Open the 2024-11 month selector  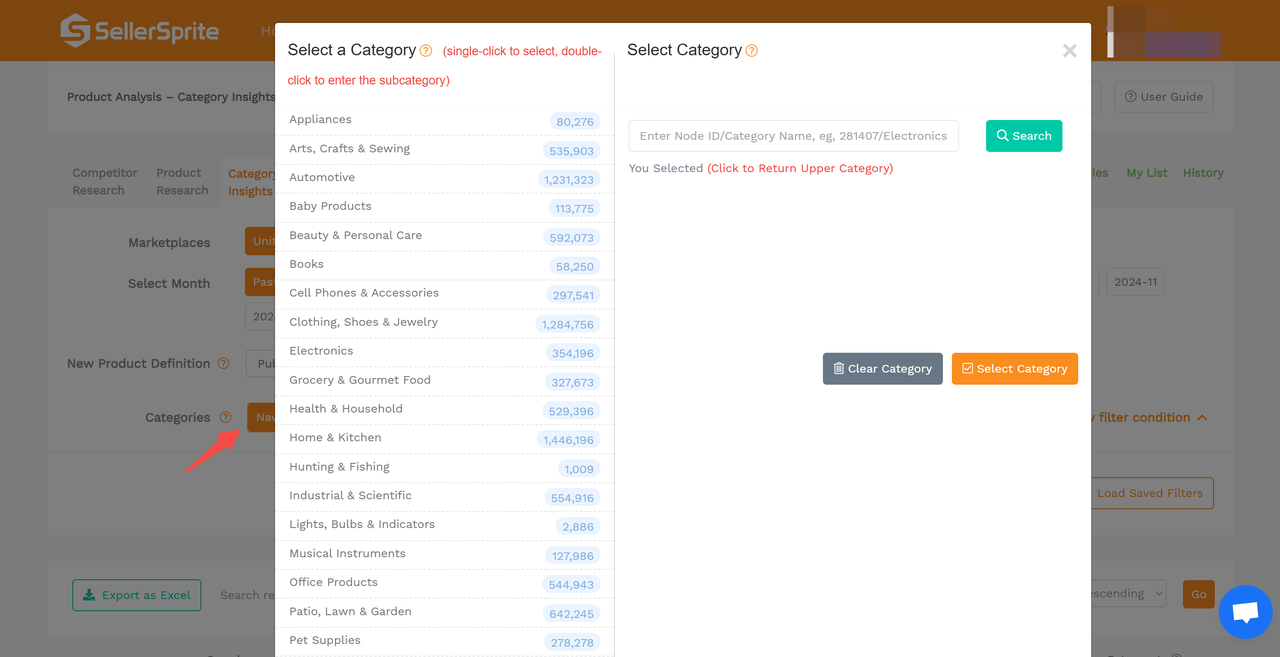(x=1135, y=281)
